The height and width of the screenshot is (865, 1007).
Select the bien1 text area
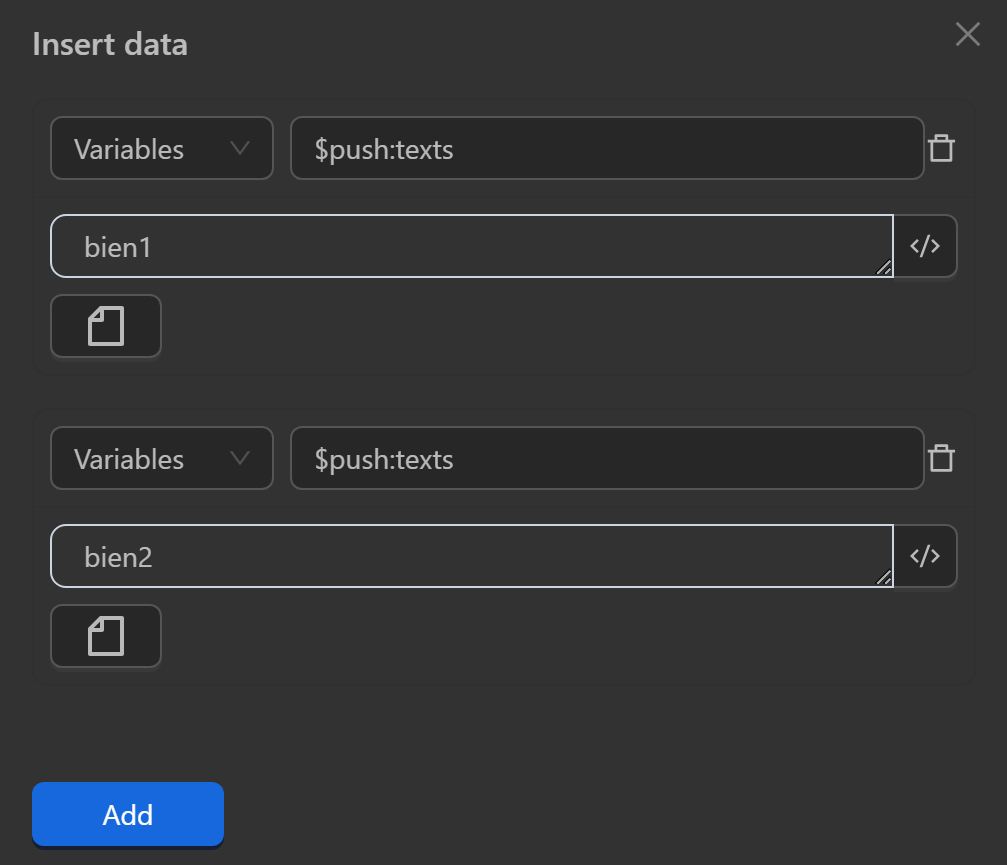point(470,245)
